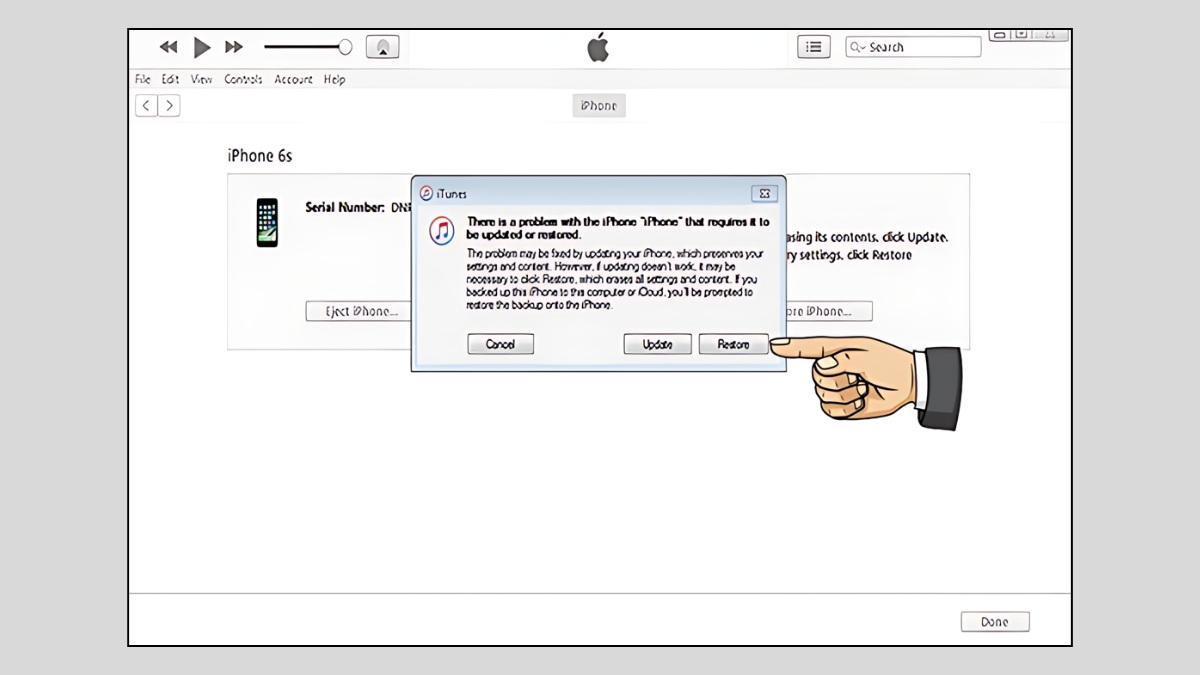Image resolution: width=1200 pixels, height=675 pixels.
Task: Click the Restore iPhone... button behind the dialog
Action: click(x=829, y=311)
